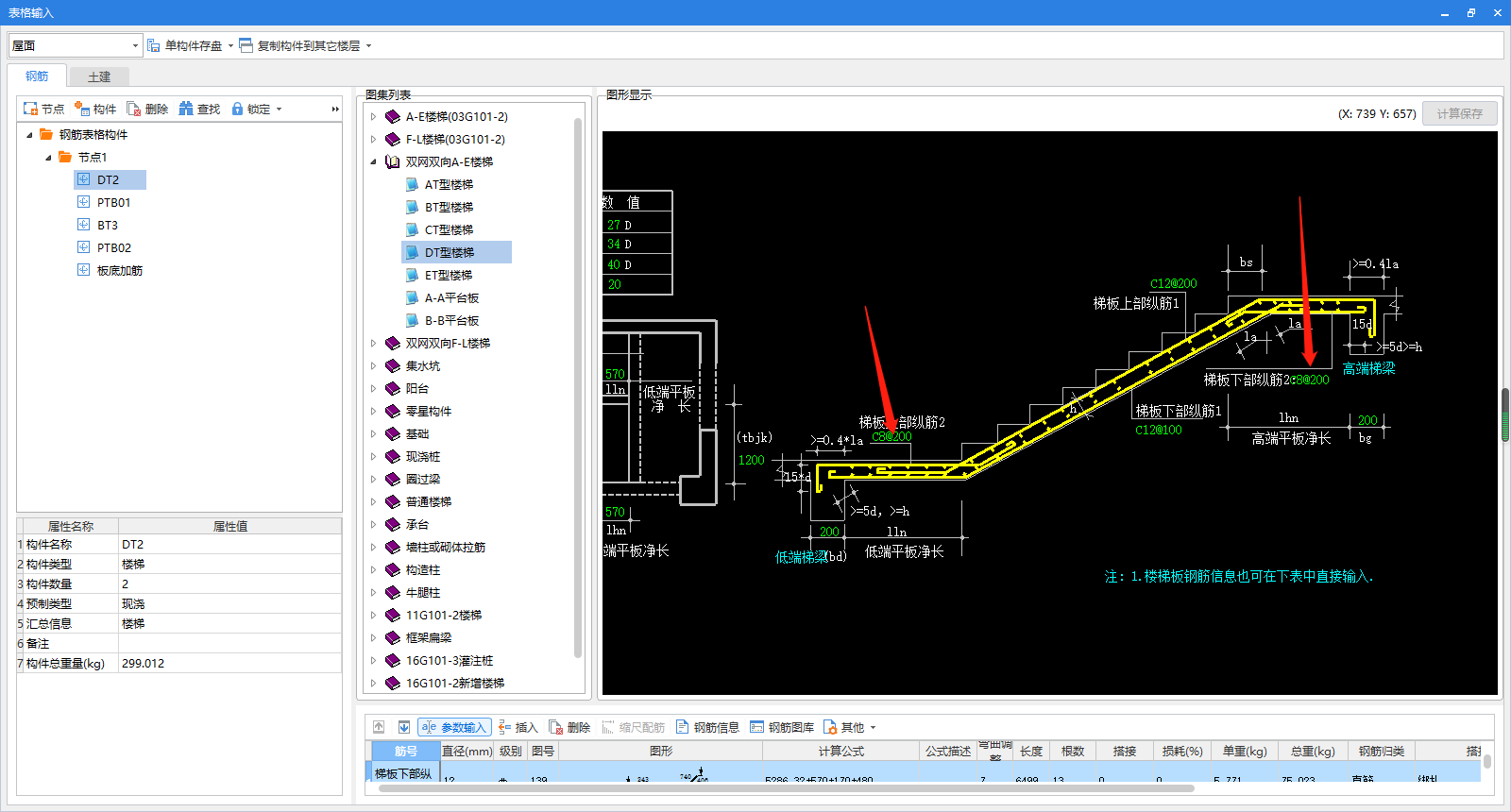Viewport: 1511px width, 812px height.
Task: Collapse 钢筋表格构件 tree root
Action: click(x=29, y=135)
